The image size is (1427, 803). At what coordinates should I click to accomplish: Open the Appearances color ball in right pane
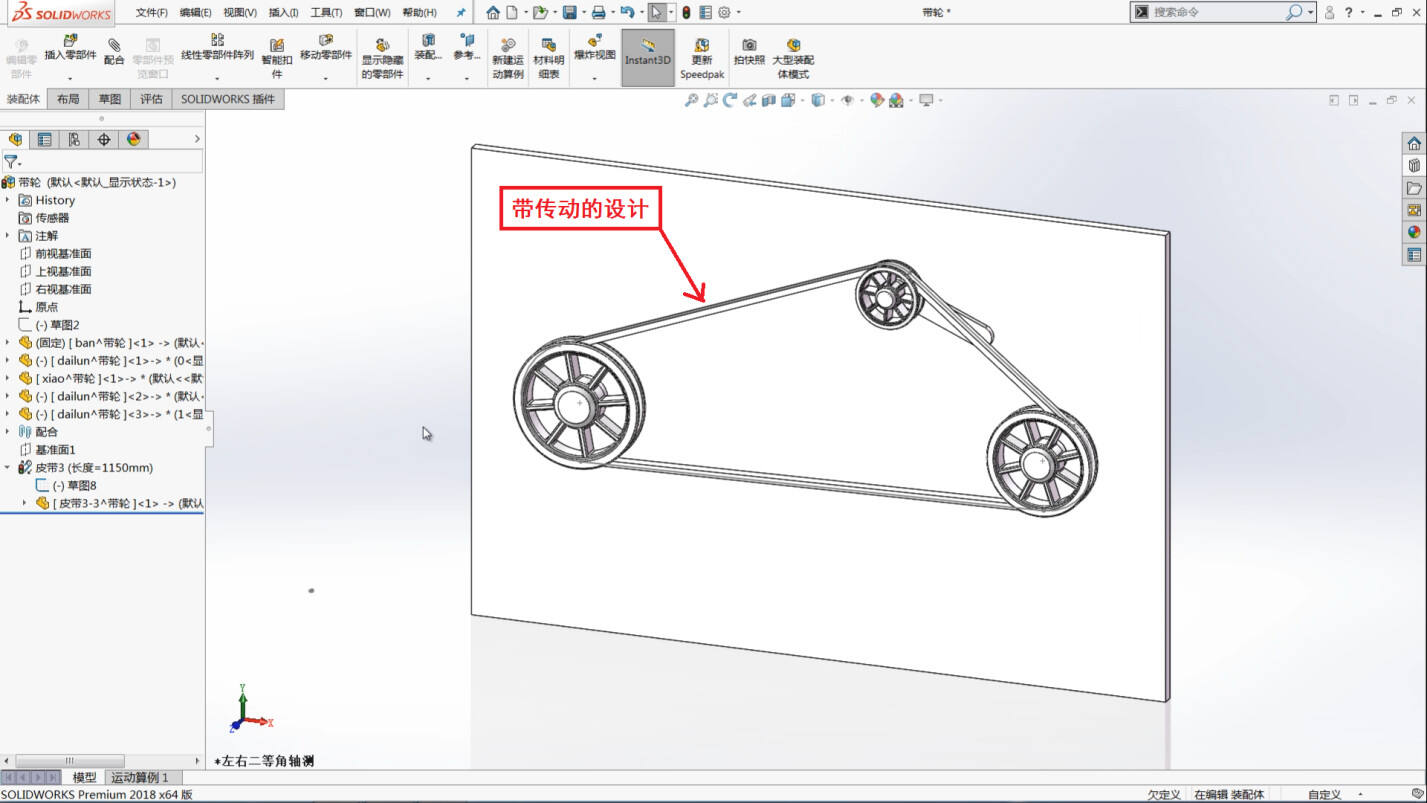1414,232
